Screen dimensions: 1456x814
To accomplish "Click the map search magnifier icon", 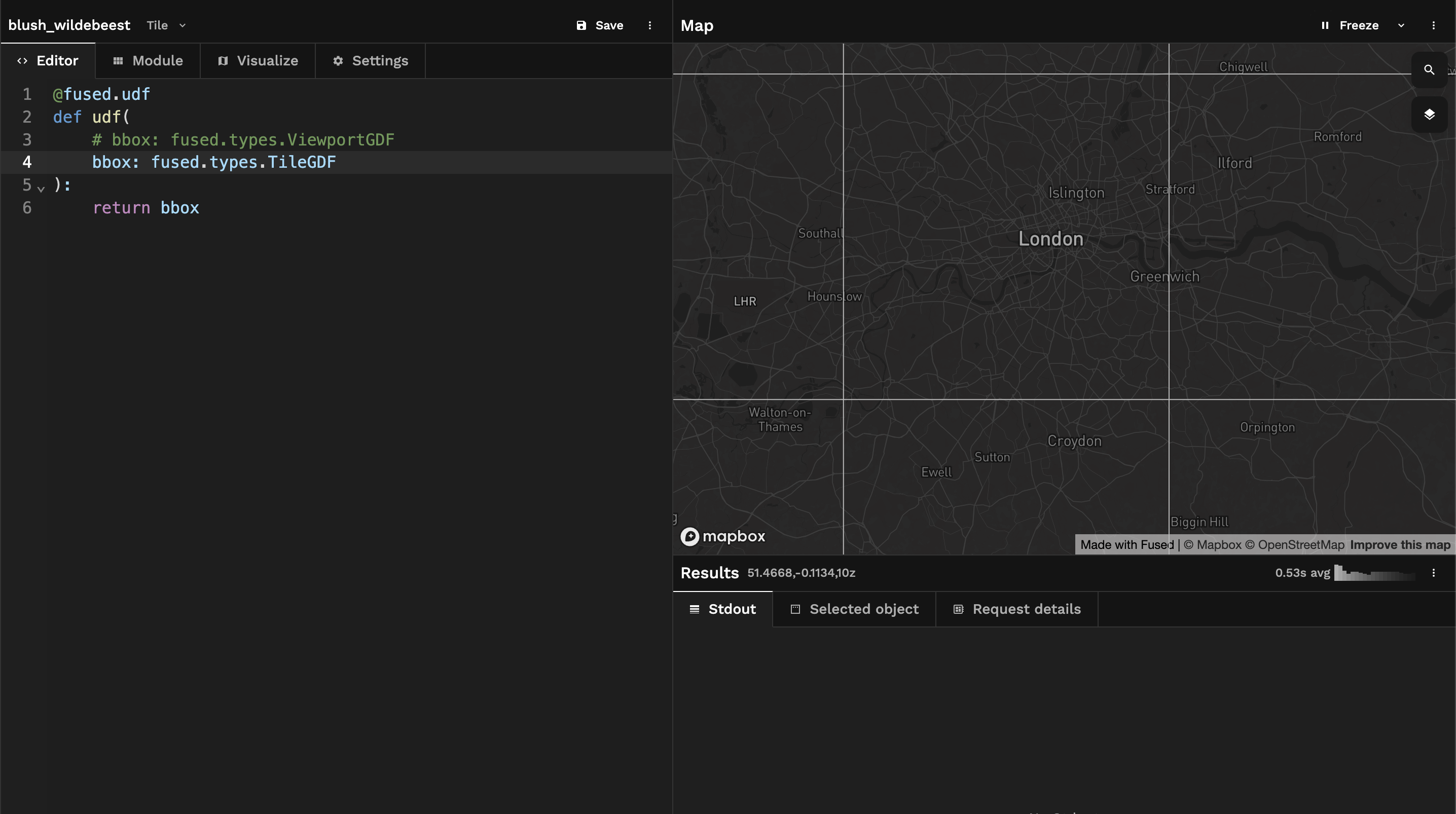I will click(x=1429, y=69).
